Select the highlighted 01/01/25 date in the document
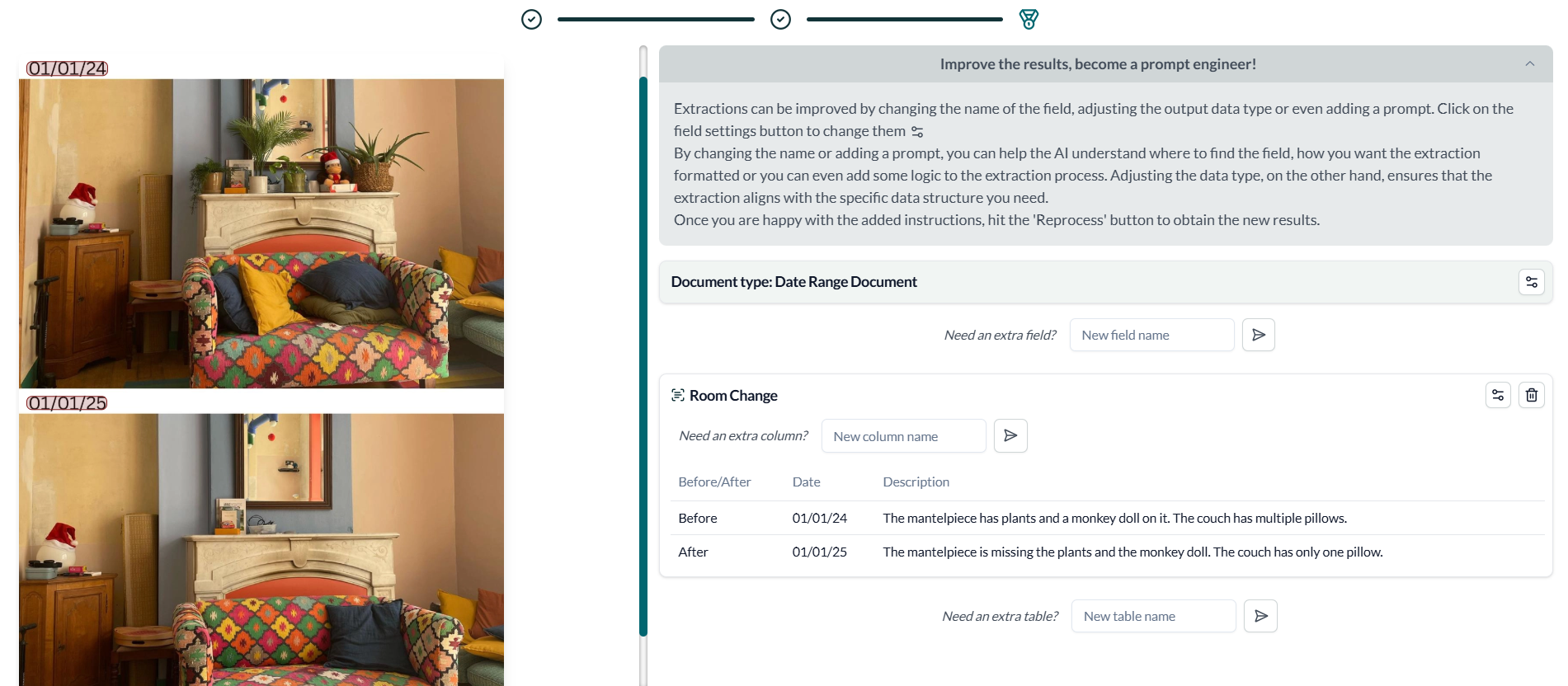 (67, 403)
